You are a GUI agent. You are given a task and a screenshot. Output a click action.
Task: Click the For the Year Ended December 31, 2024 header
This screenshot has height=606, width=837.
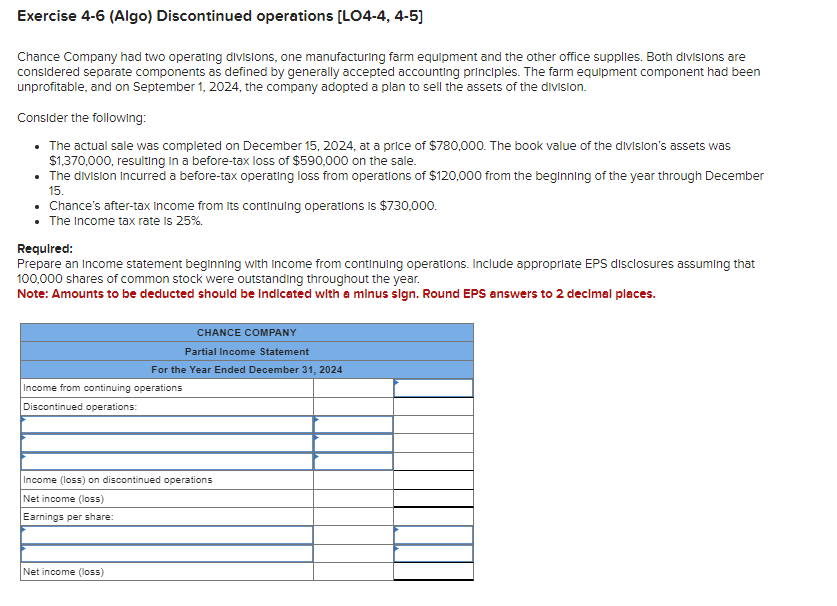[x=247, y=369]
